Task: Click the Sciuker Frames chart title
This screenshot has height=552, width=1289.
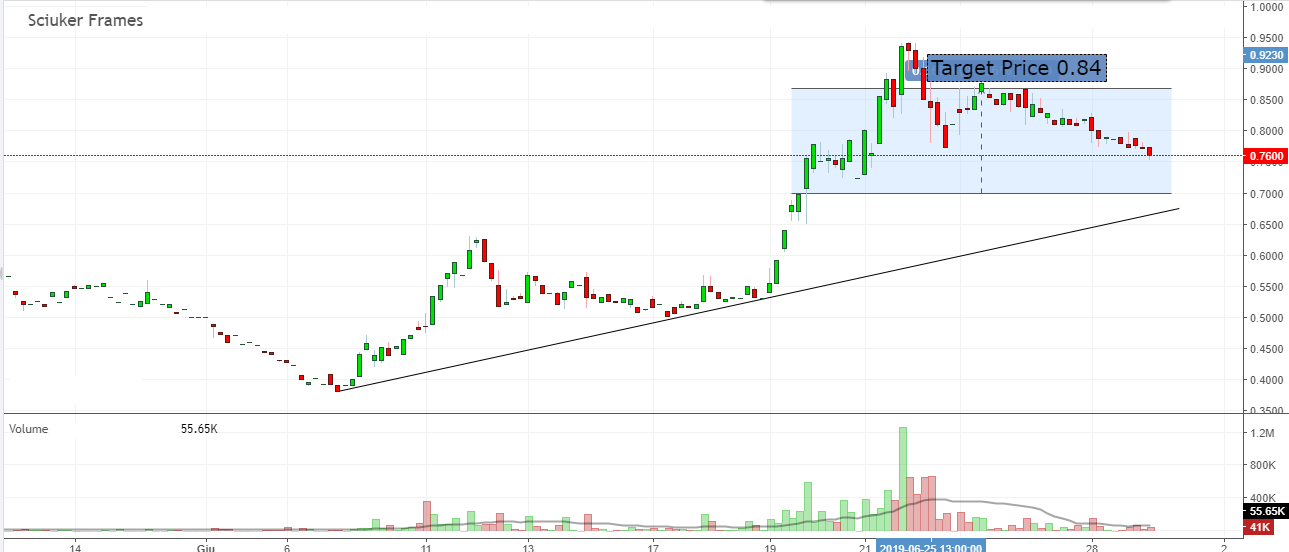Action: (85, 21)
